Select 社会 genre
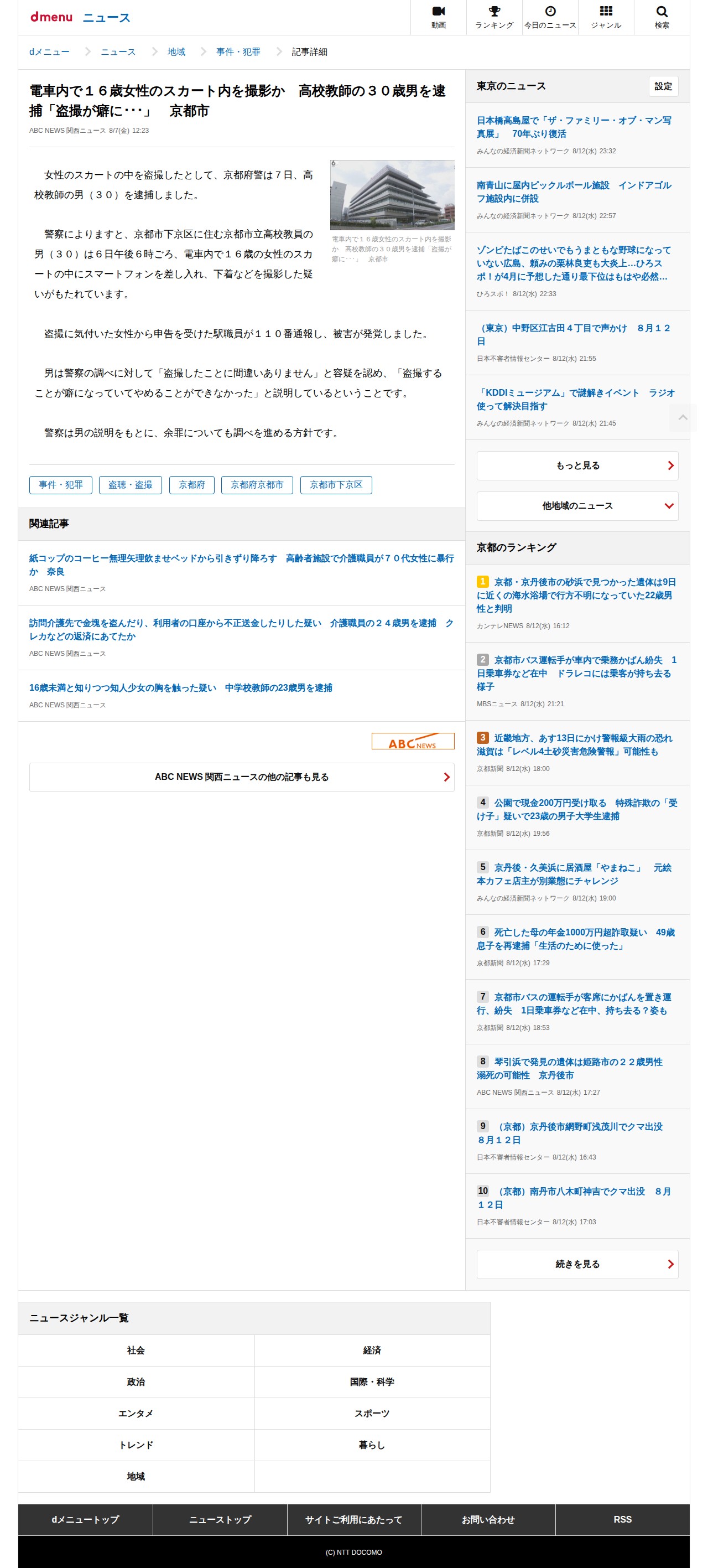708x1568 pixels. pyautogui.click(x=136, y=1350)
